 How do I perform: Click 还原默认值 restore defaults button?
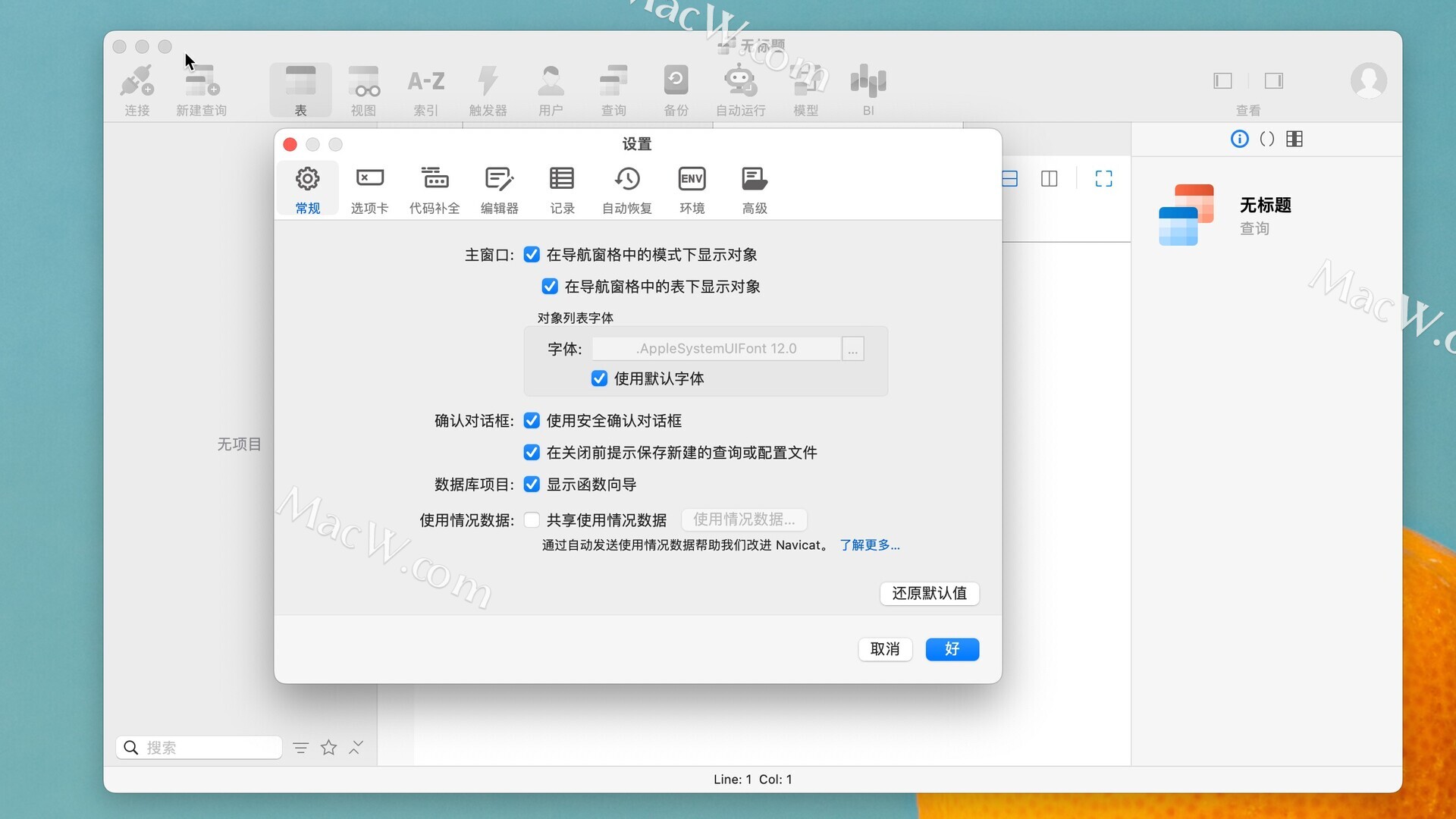pos(930,593)
